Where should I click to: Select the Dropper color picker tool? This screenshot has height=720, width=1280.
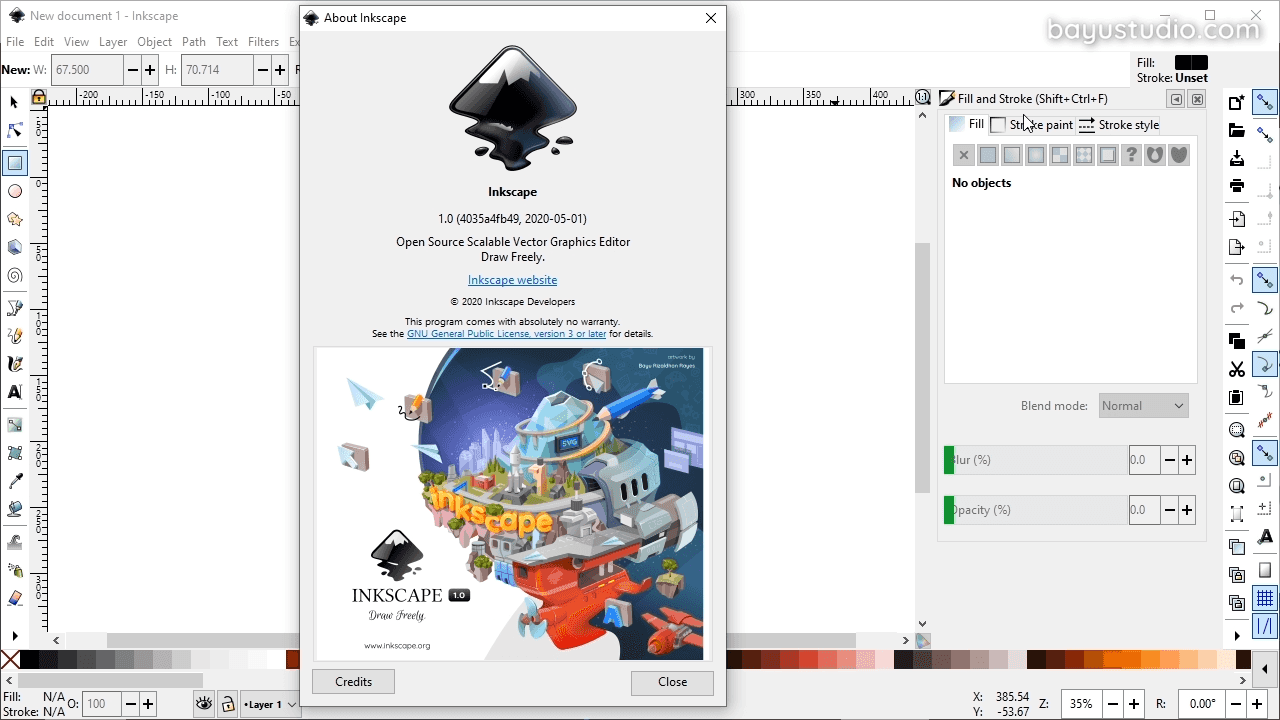pyautogui.click(x=14, y=481)
